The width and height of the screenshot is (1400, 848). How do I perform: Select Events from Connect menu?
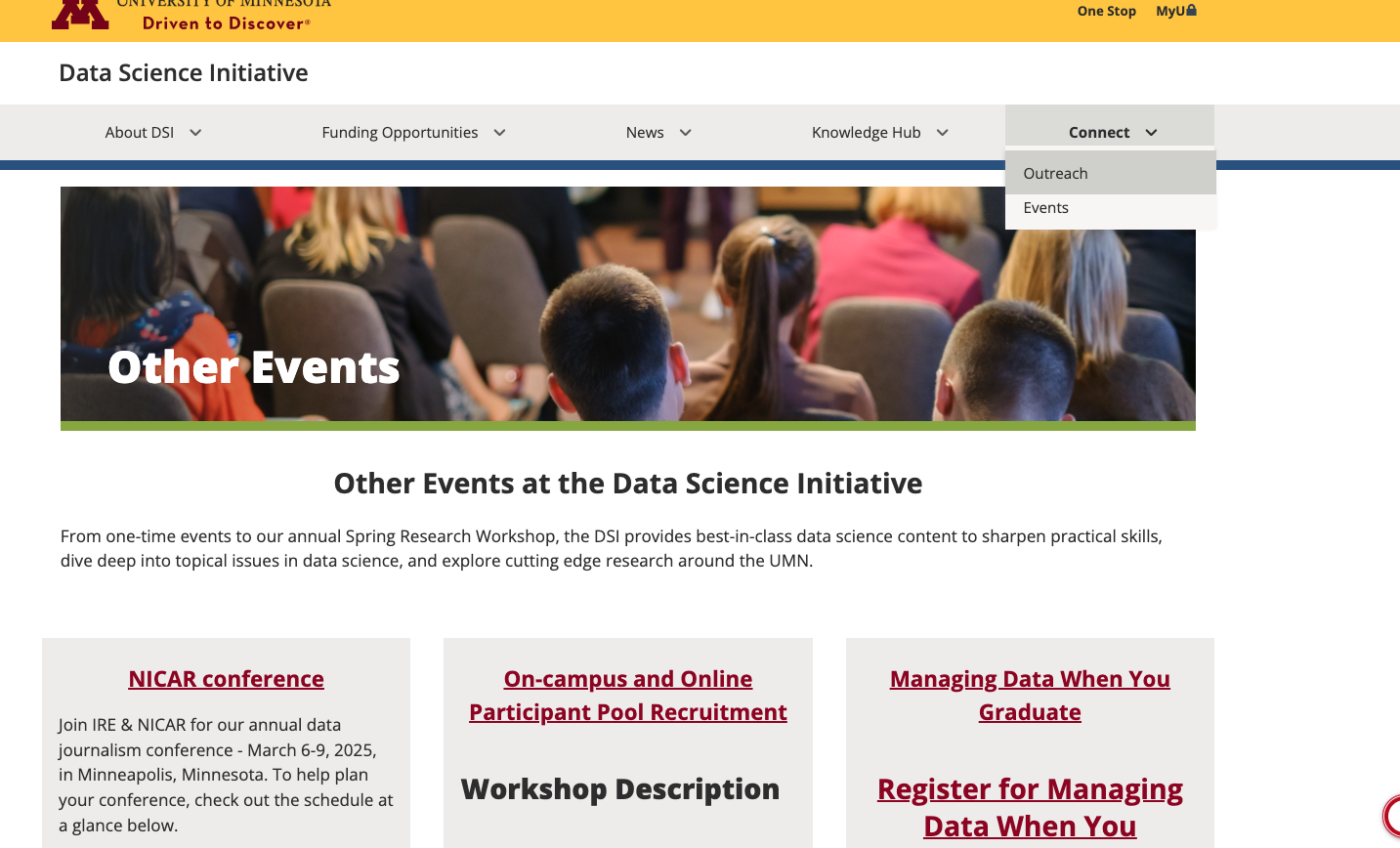tap(1045, 208)
